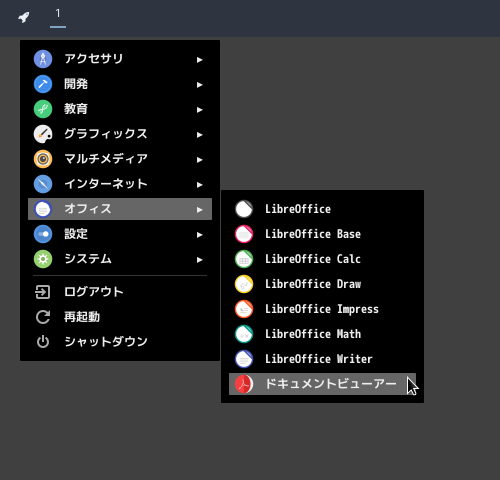Click the インターネット compass globe icon
Viewport: 500px width, 480px height.
[x=43, y=184]
